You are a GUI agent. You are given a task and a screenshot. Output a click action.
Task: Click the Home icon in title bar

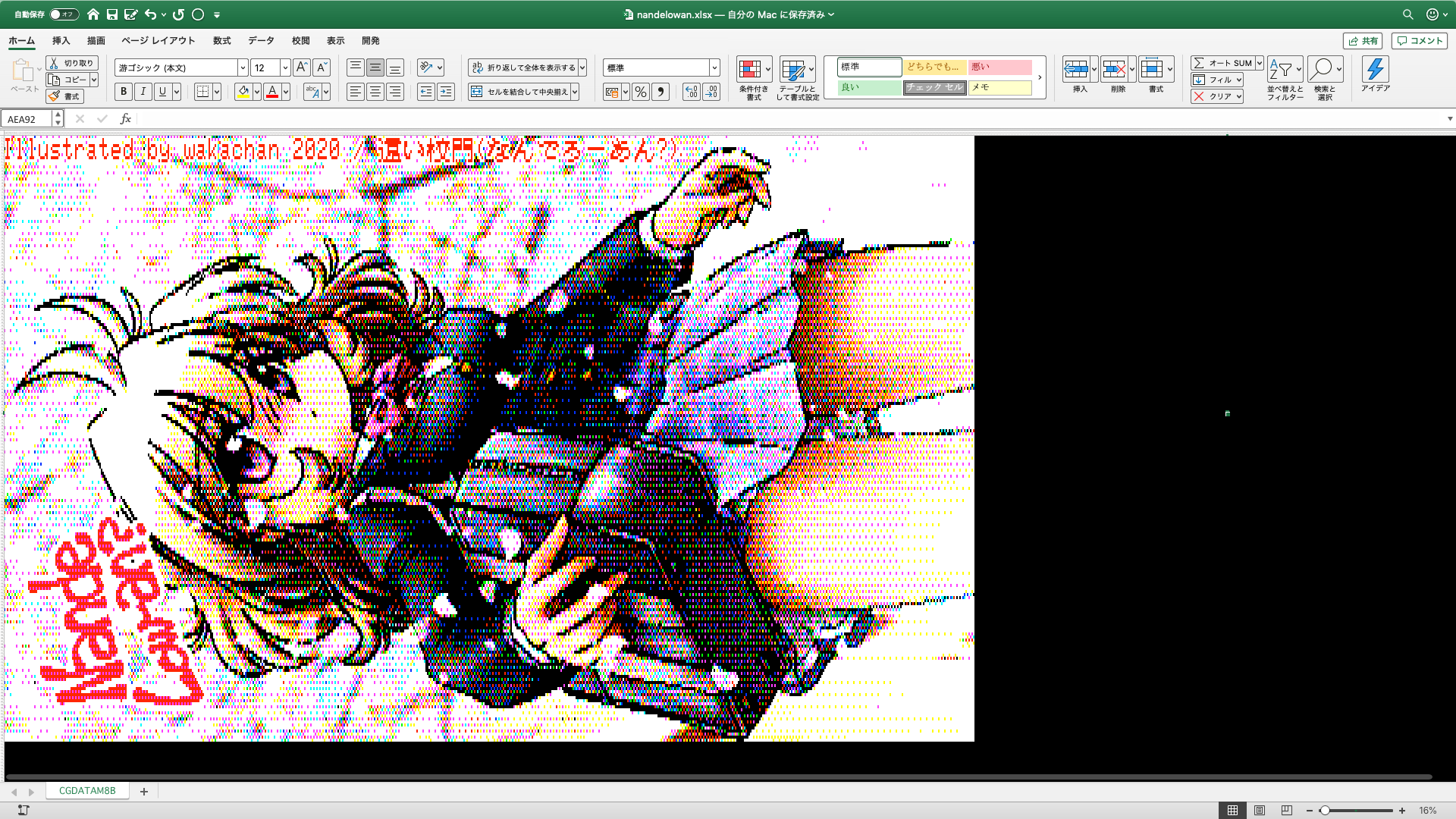(x=93, y=14)
